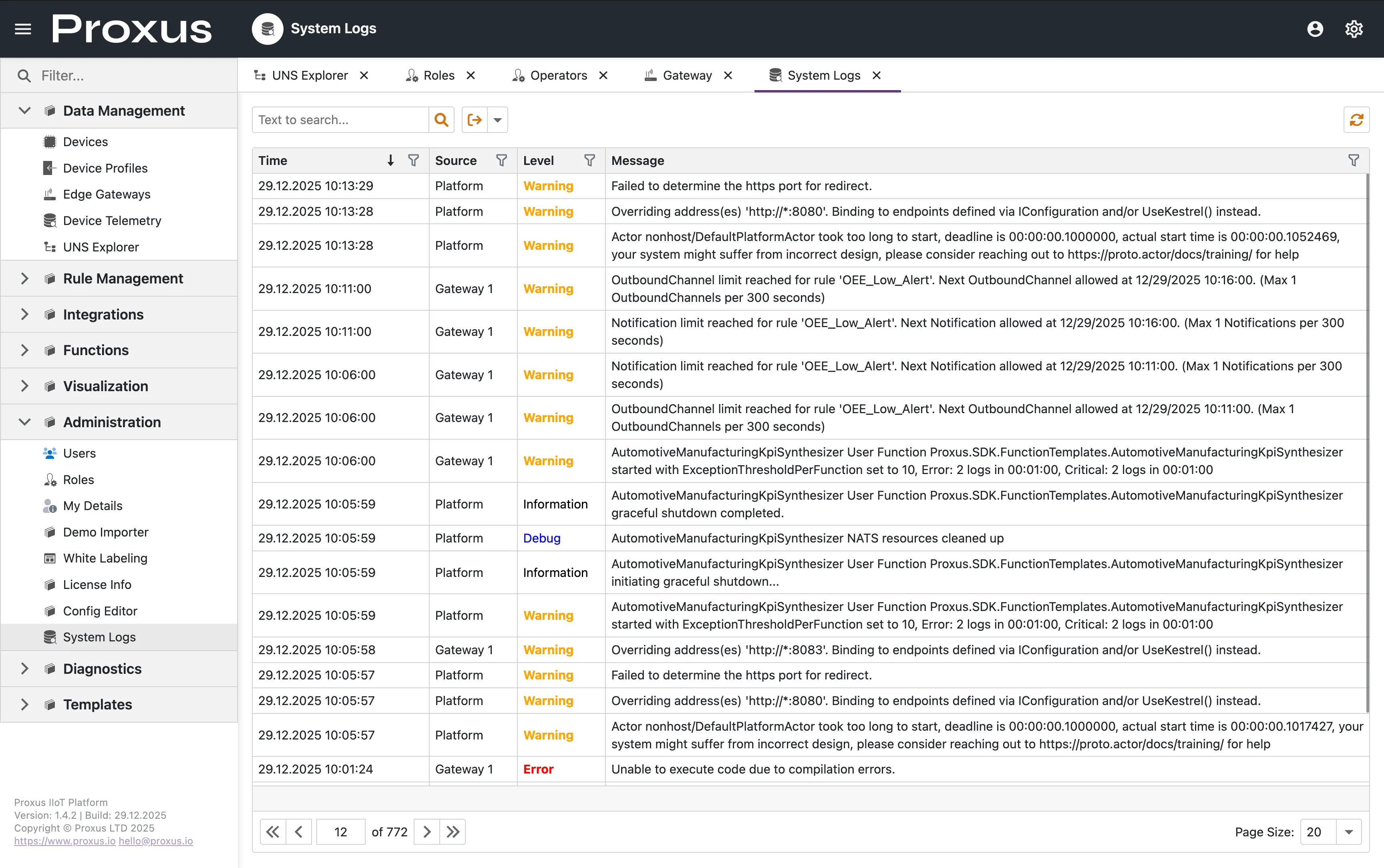Open the Source column filter funnel
1384x868 pixels.
tap(502, 160)
